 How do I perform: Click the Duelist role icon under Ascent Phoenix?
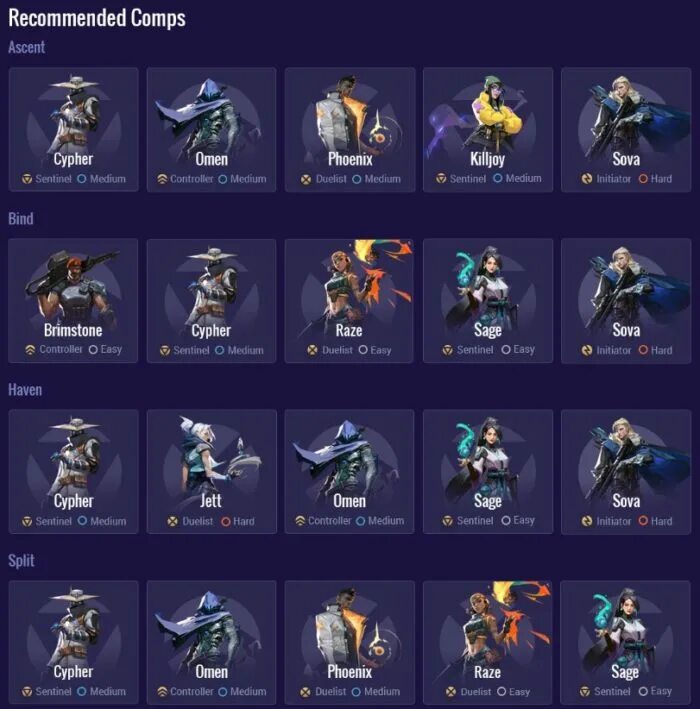pos(306,180)
